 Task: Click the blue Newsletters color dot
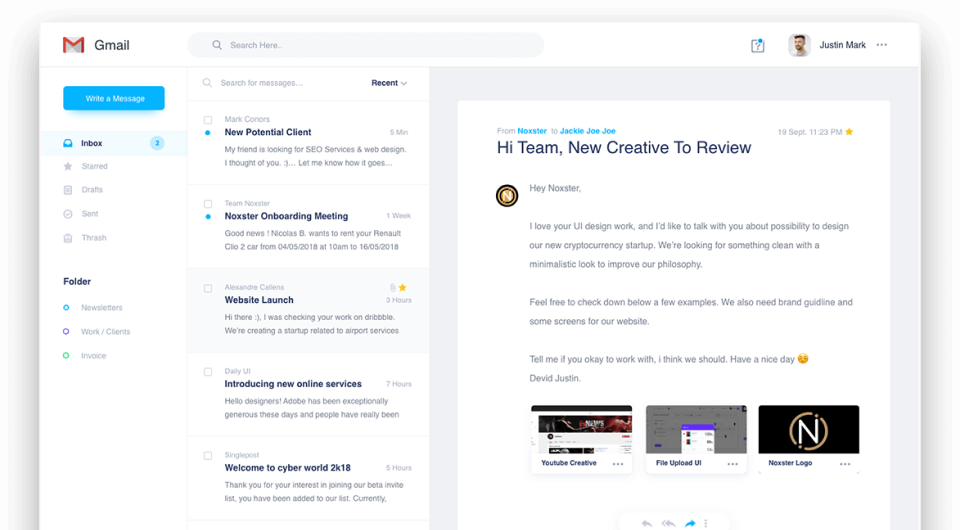(x=66, y=308)
